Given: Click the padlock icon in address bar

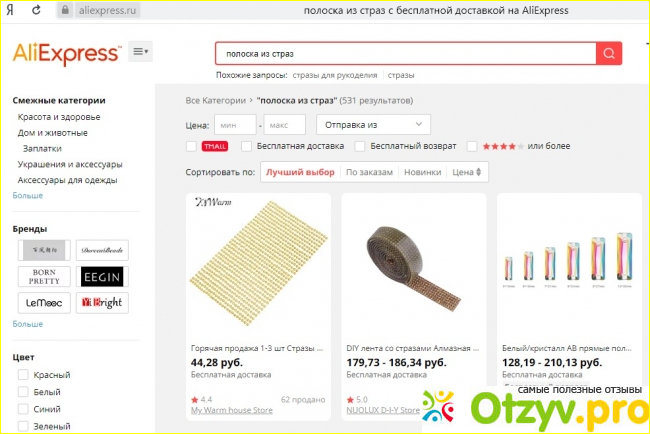Looking at the screenshot, I should click(x=65, y=10).
